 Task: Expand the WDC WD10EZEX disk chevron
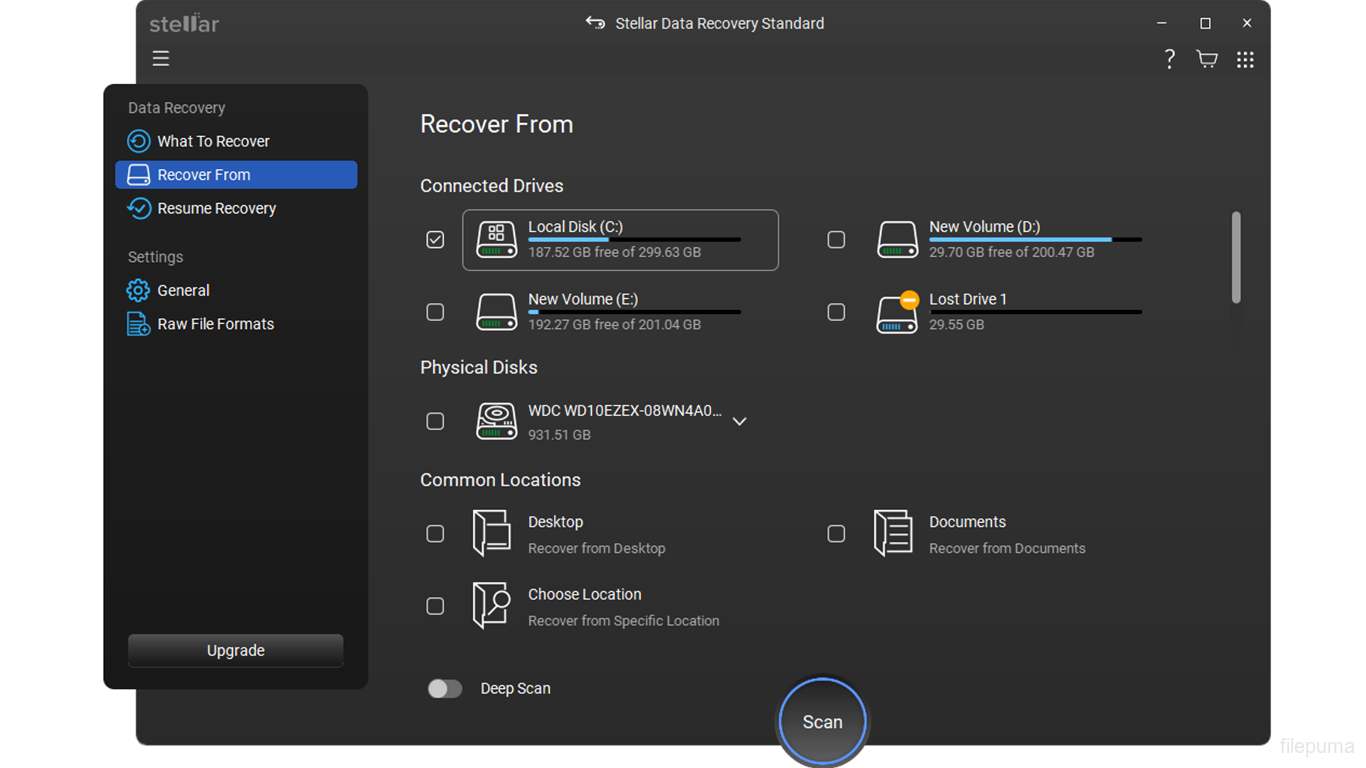click(739, 421)
